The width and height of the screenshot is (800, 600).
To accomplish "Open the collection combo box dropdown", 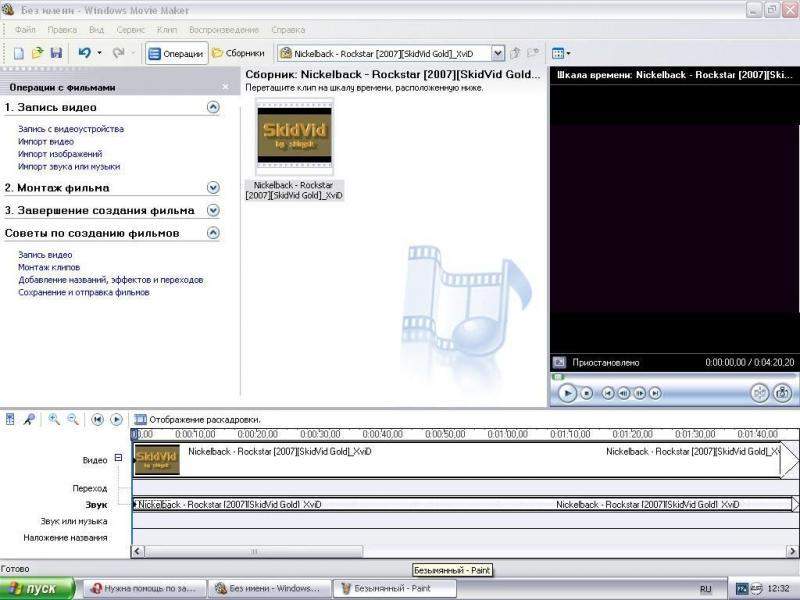I will pos(497,53).
